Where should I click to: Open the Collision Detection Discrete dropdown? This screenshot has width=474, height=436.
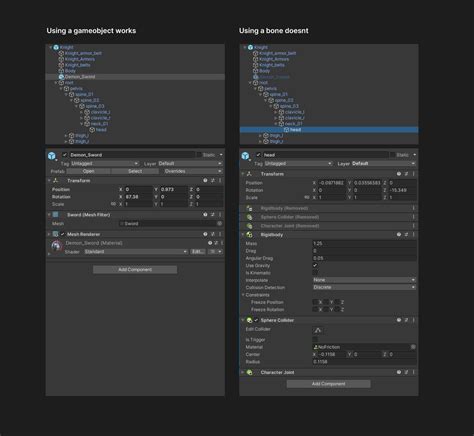[x=364, y=287]
